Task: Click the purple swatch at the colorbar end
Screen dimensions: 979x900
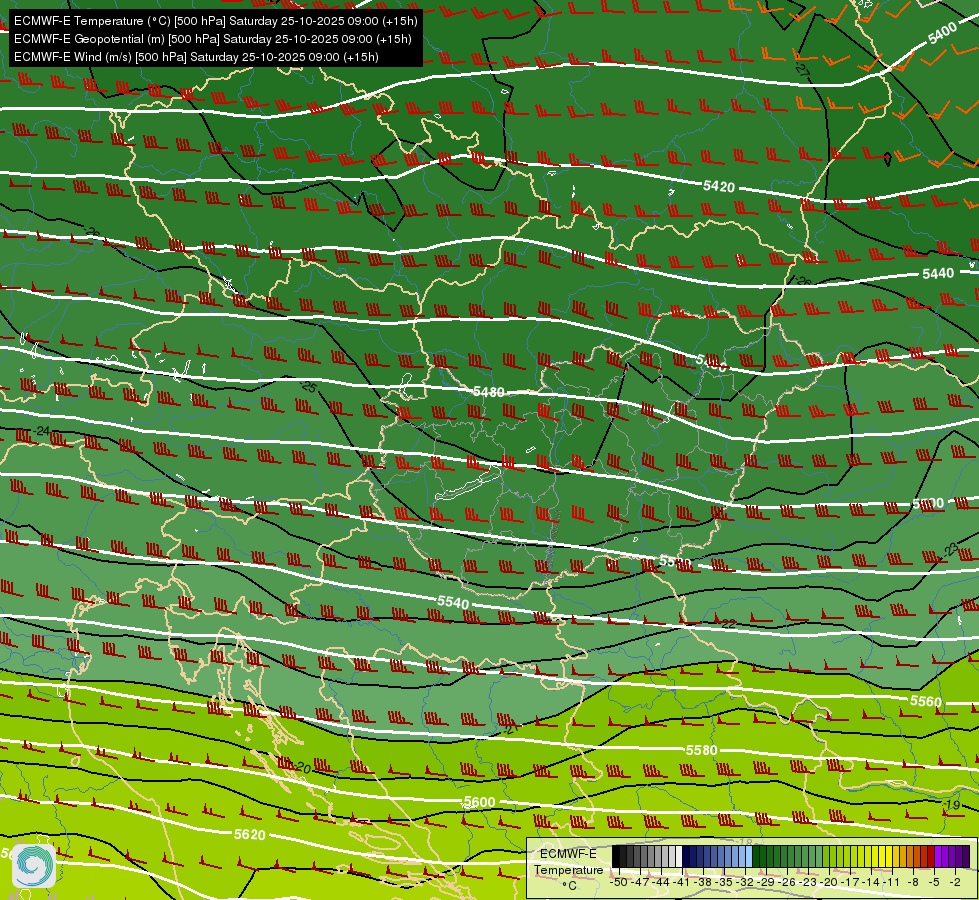Action: pyautogui.click(x=967, y=856)
